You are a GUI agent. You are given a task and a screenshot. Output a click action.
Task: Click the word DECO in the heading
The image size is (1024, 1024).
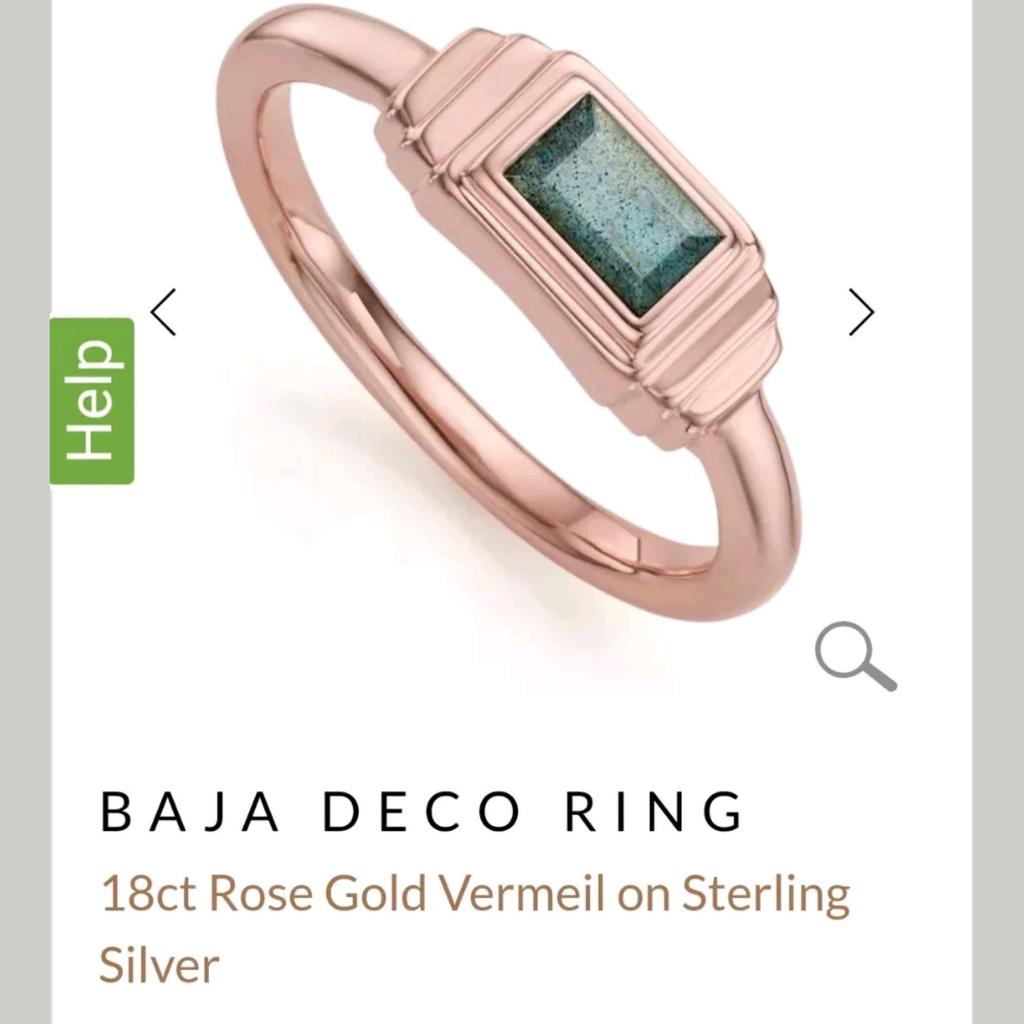(x=422, y=811)
